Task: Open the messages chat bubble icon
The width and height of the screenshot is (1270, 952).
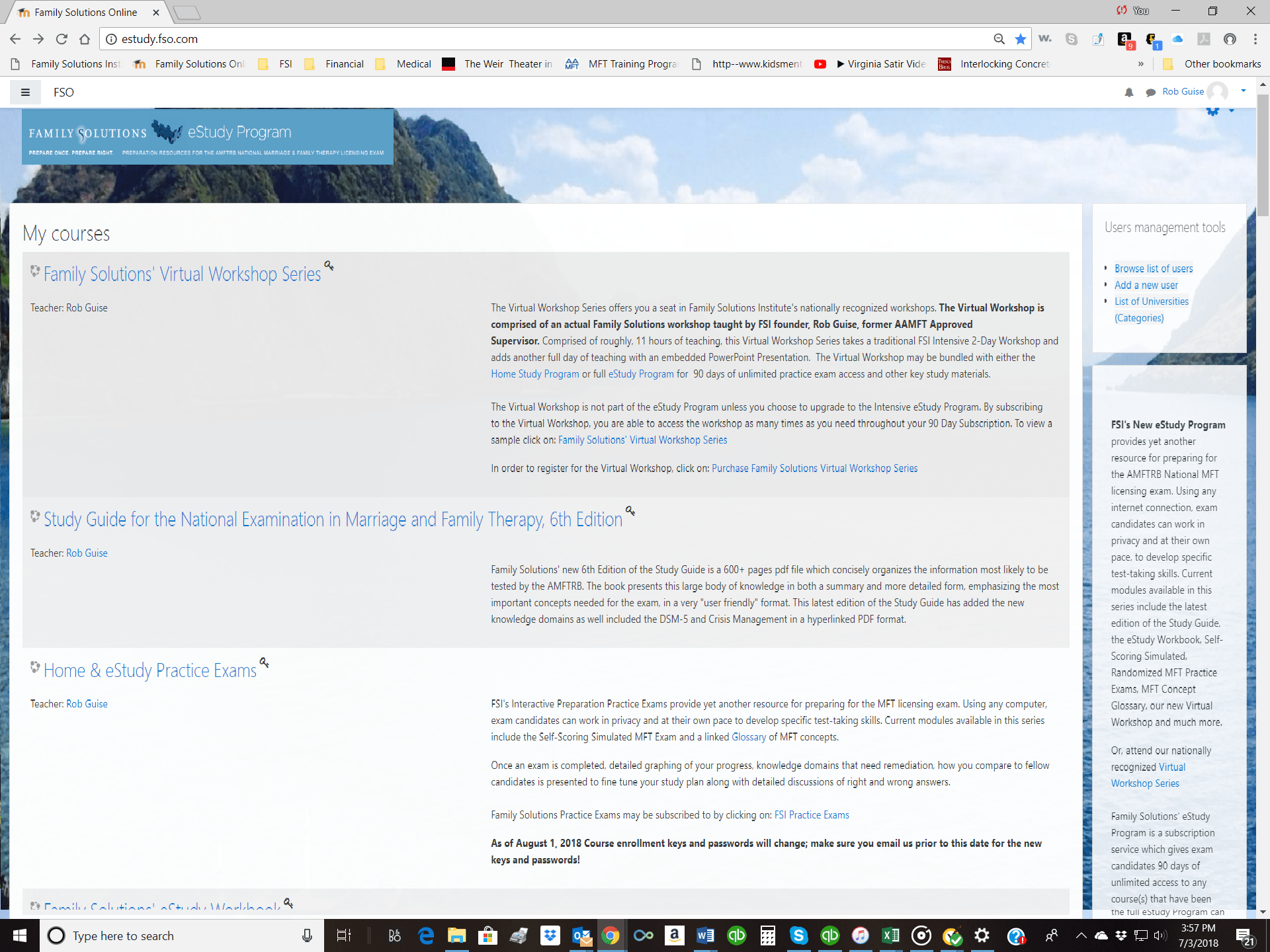Action: pos(1150,93)
